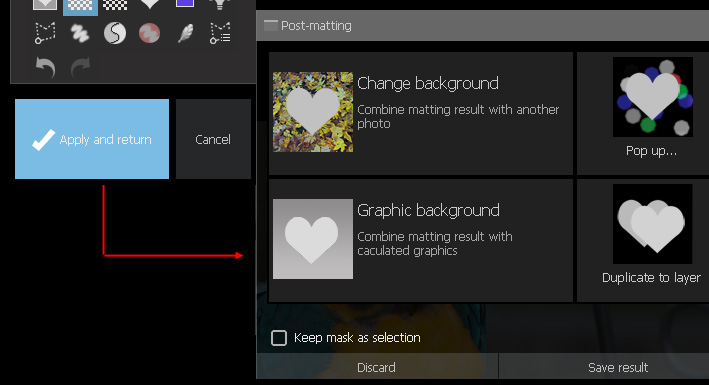
Task: Select the dotted polygon lasso tool
Action: pos(45,33)
